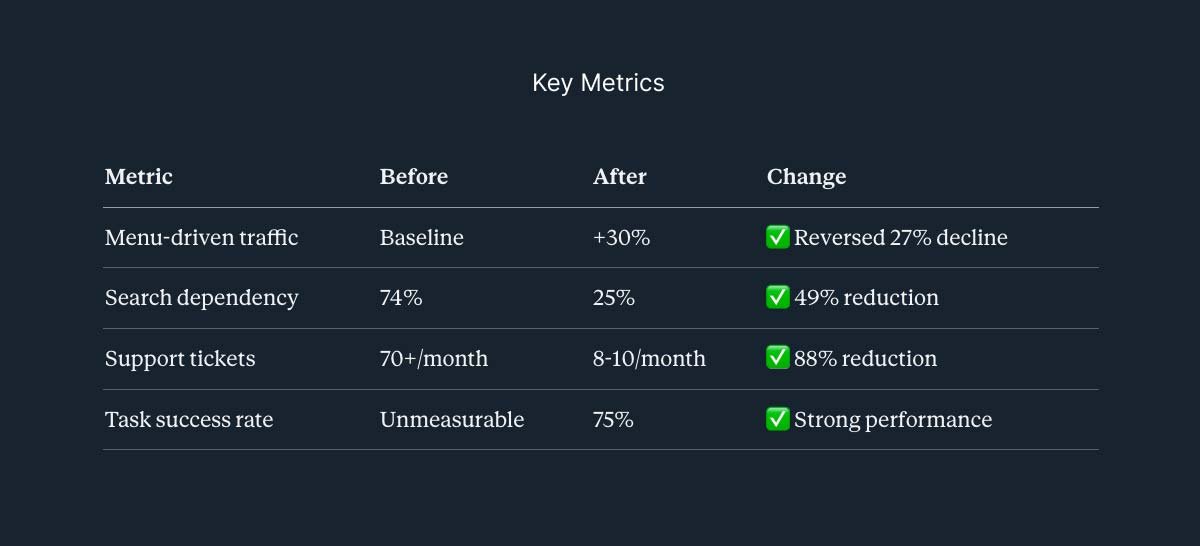Click the green checkmark beside 49% reduction

tap(778, 297)
